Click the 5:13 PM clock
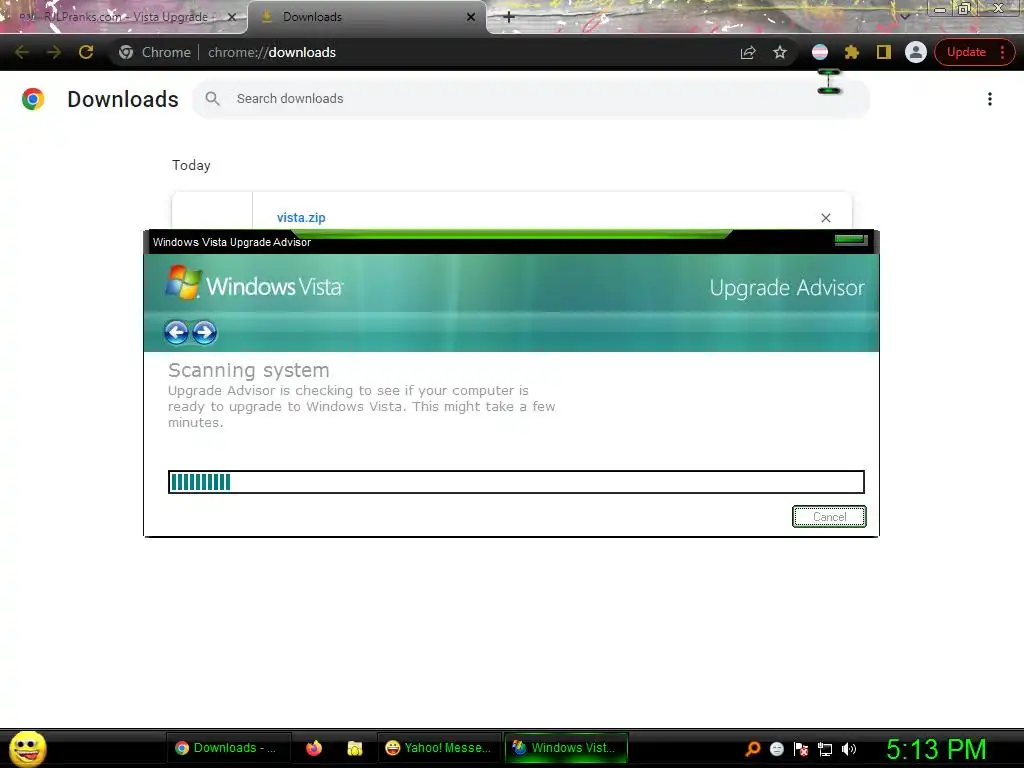 (x=936, y=749)
